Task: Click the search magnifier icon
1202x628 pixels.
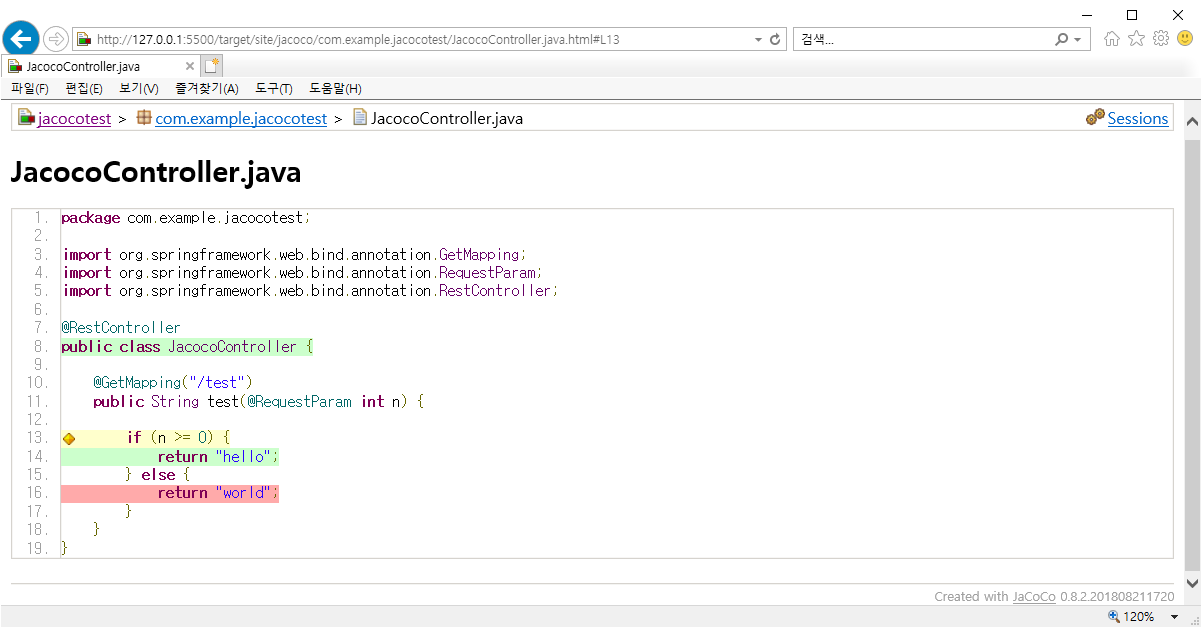Action: click(x=1062, y=40)
